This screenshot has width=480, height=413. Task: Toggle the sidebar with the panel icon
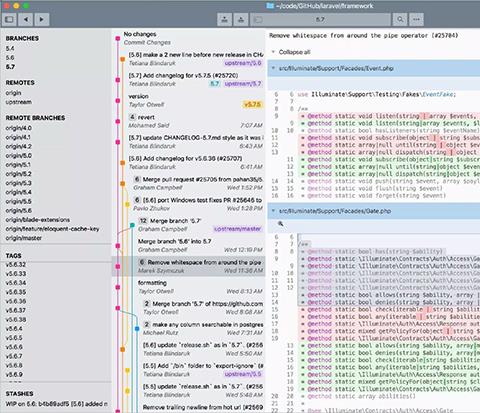coord(9,19)
